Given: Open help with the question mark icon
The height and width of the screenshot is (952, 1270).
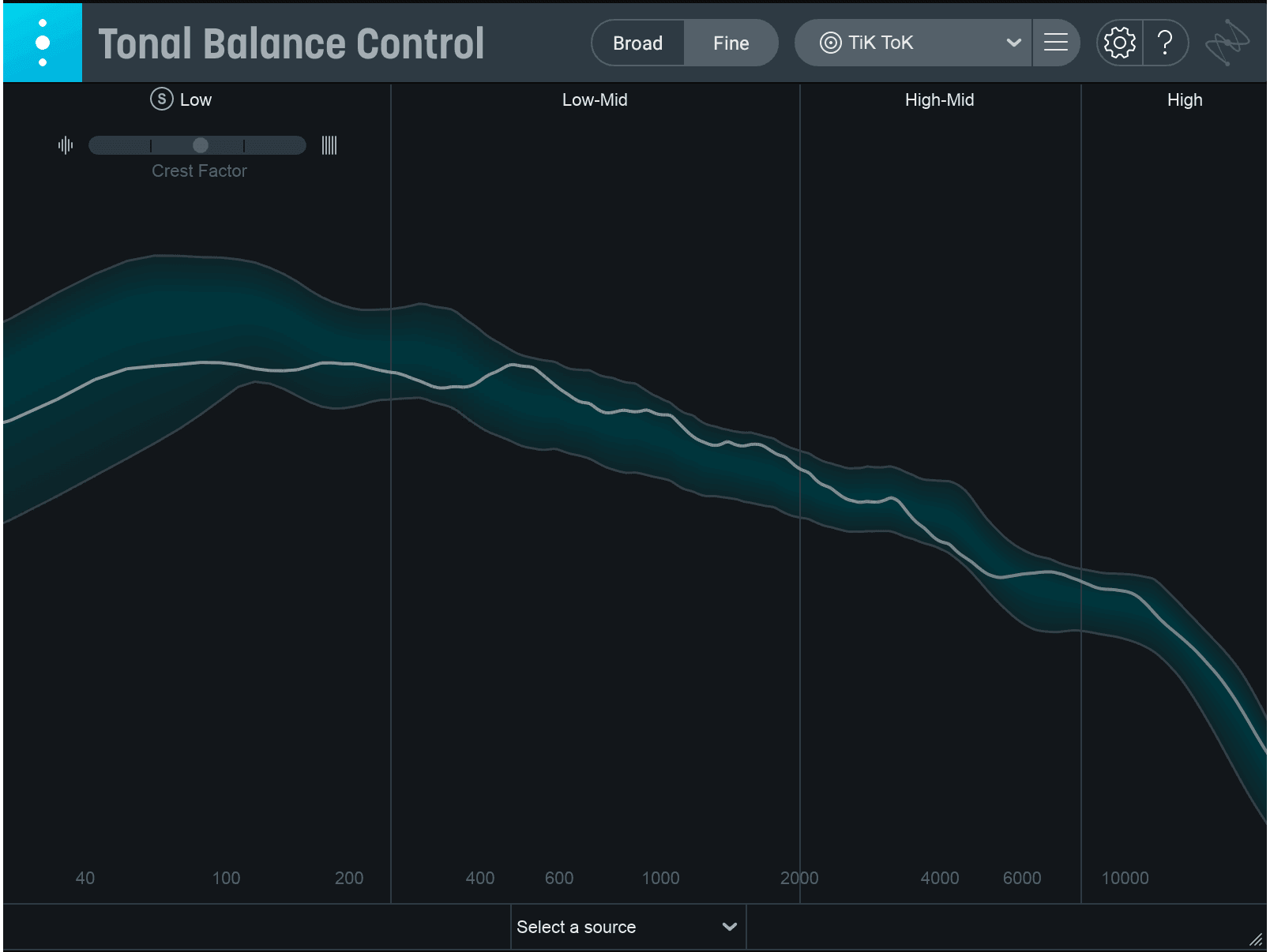Looking at the screenshot, I should coord(1165,43).
